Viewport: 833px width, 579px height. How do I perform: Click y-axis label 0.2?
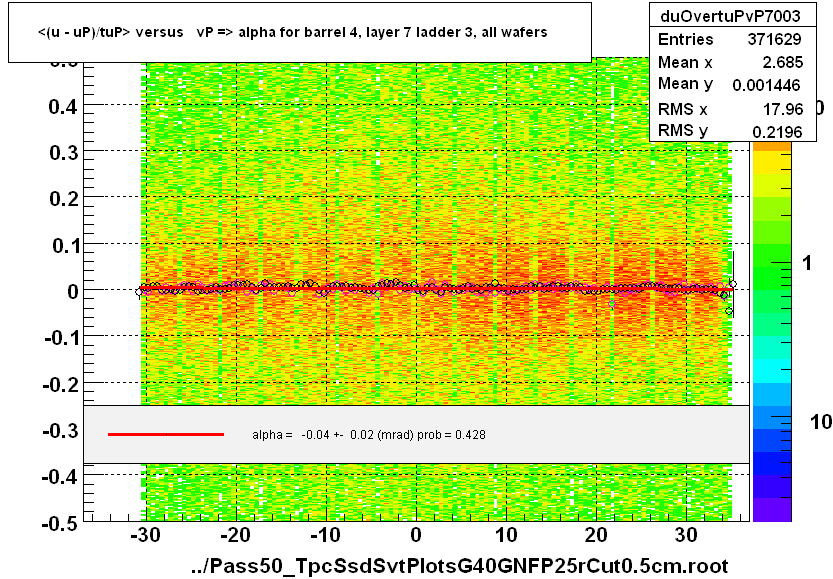(64, 199)
